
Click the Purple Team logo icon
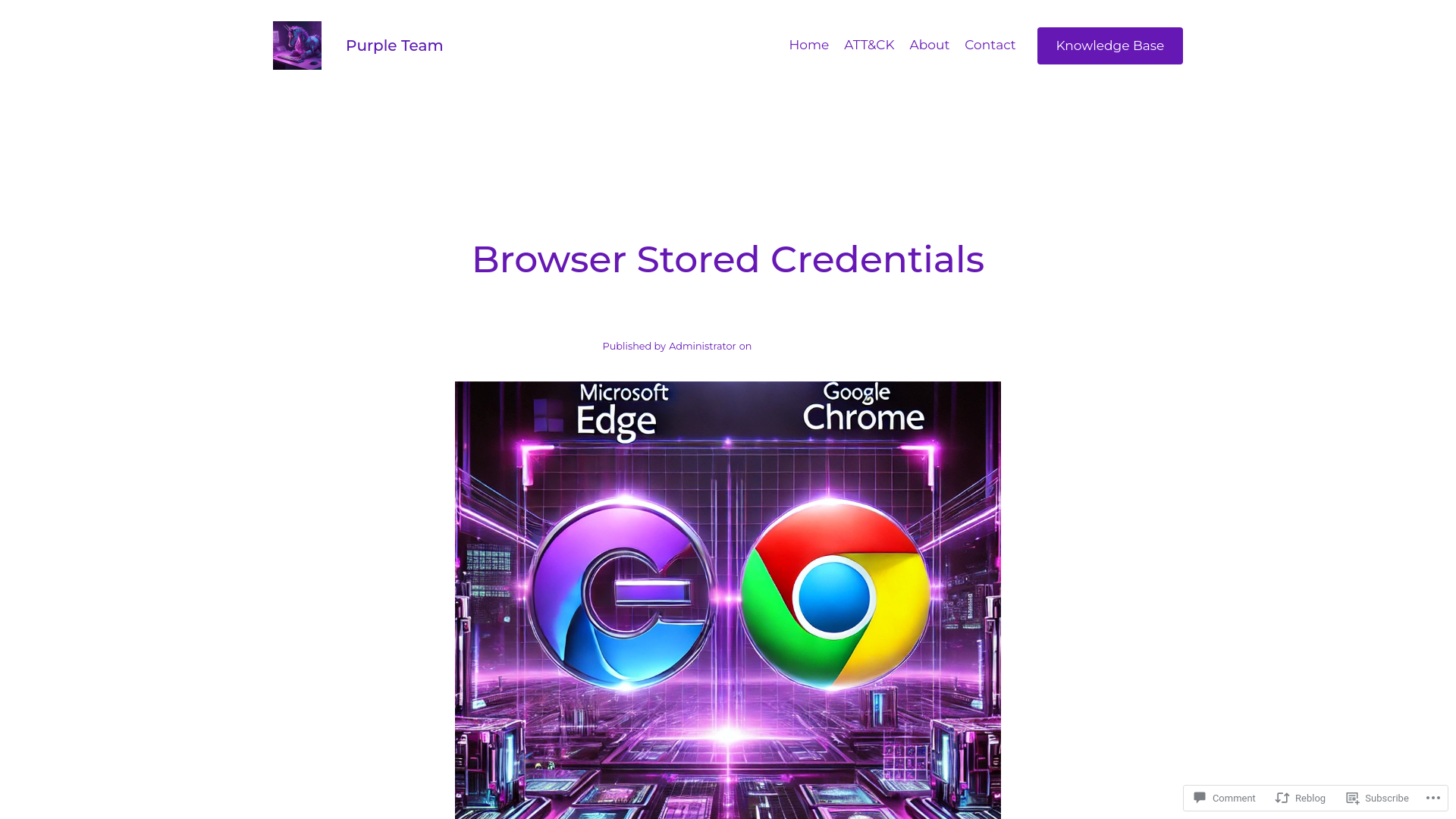(297, 45)
